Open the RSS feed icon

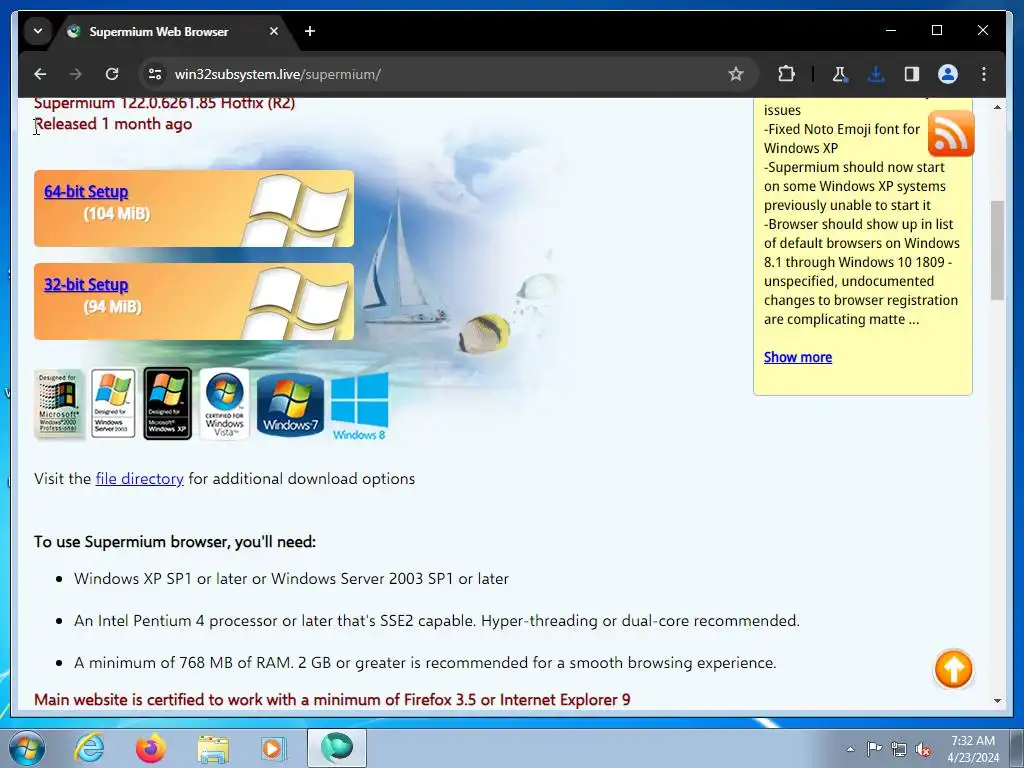(951, 133)
